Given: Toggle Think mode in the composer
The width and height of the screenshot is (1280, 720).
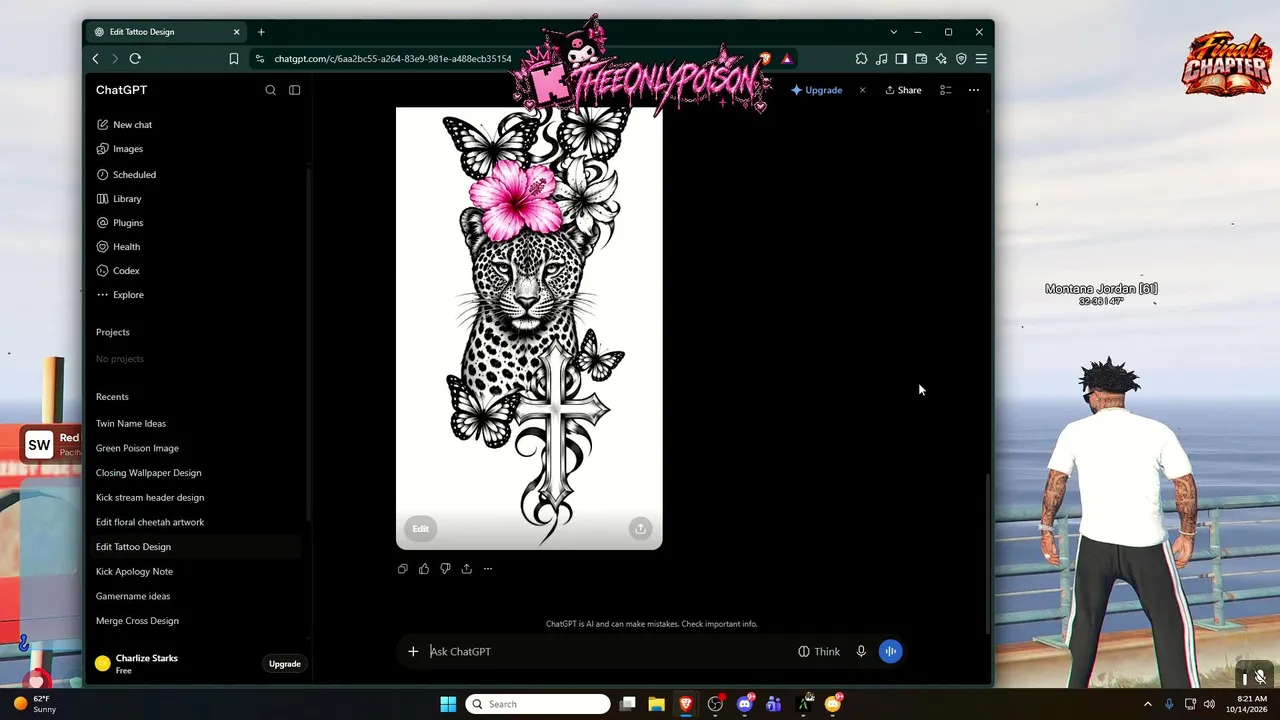Looking at the screenshot, I should [x=819, y=652].
